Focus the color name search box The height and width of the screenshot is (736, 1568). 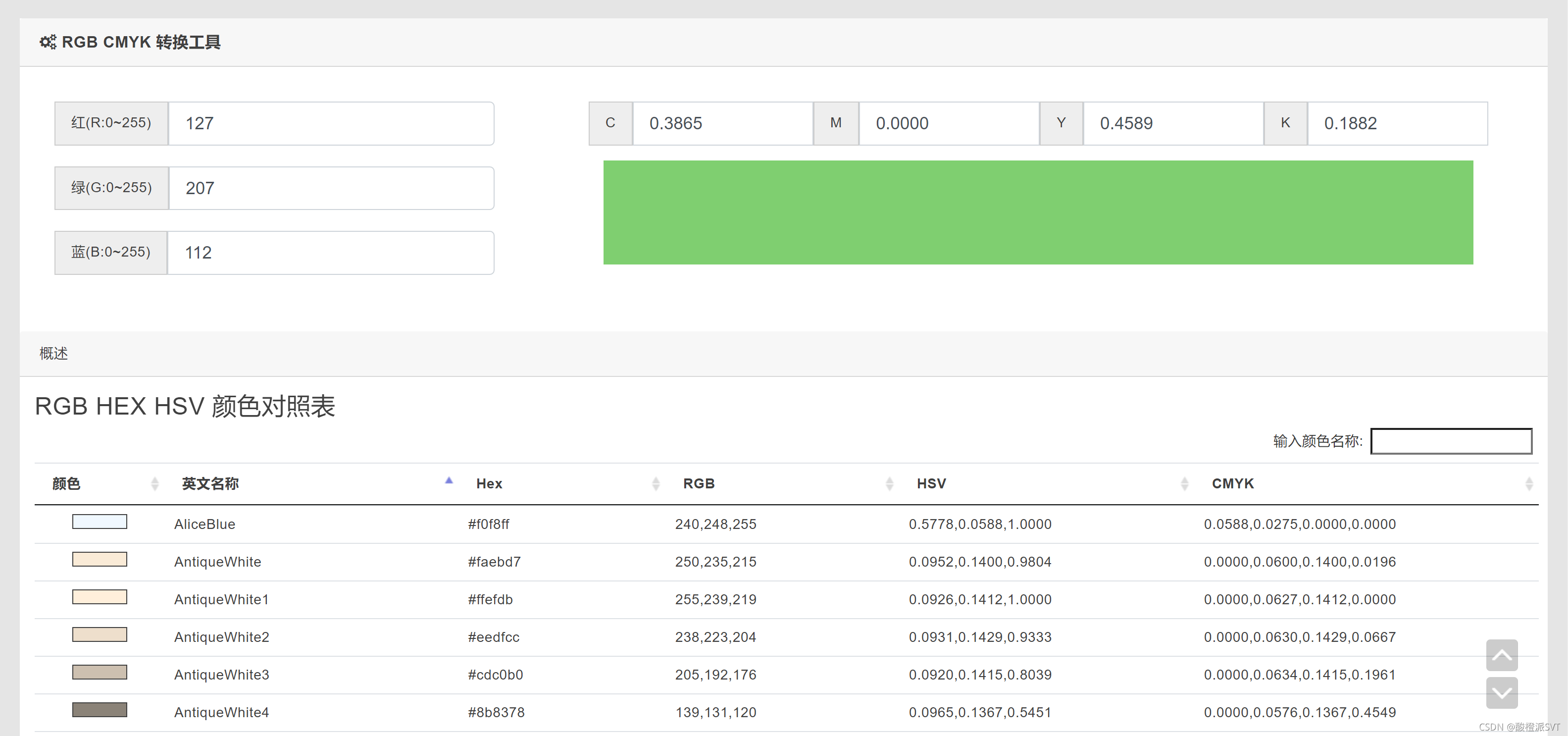pyautogui.click(x=1451, y=441)
